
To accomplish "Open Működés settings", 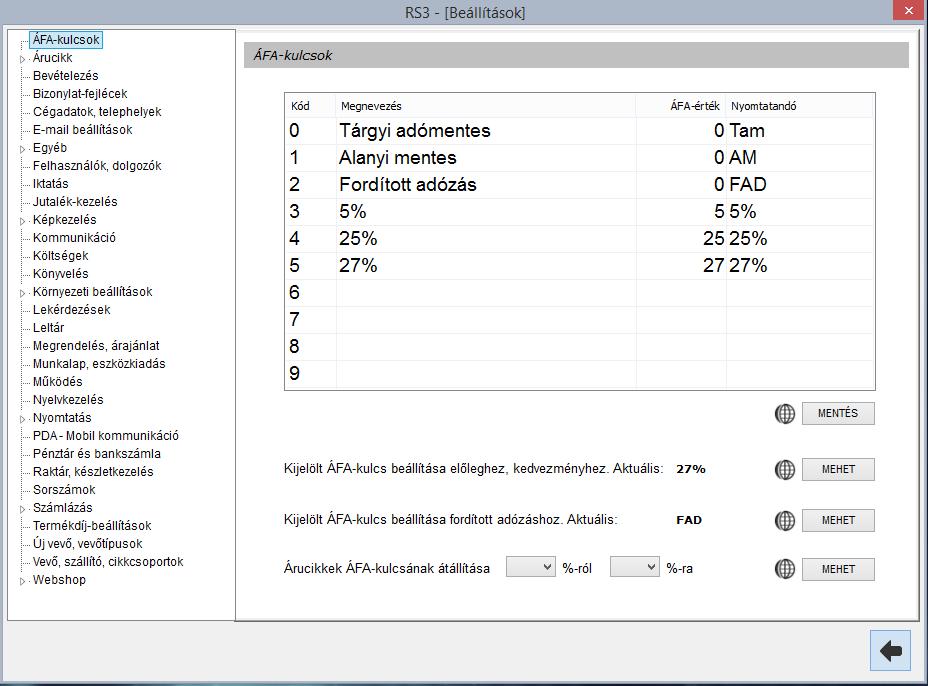I will pyautogui.click(x=57, y=382).
